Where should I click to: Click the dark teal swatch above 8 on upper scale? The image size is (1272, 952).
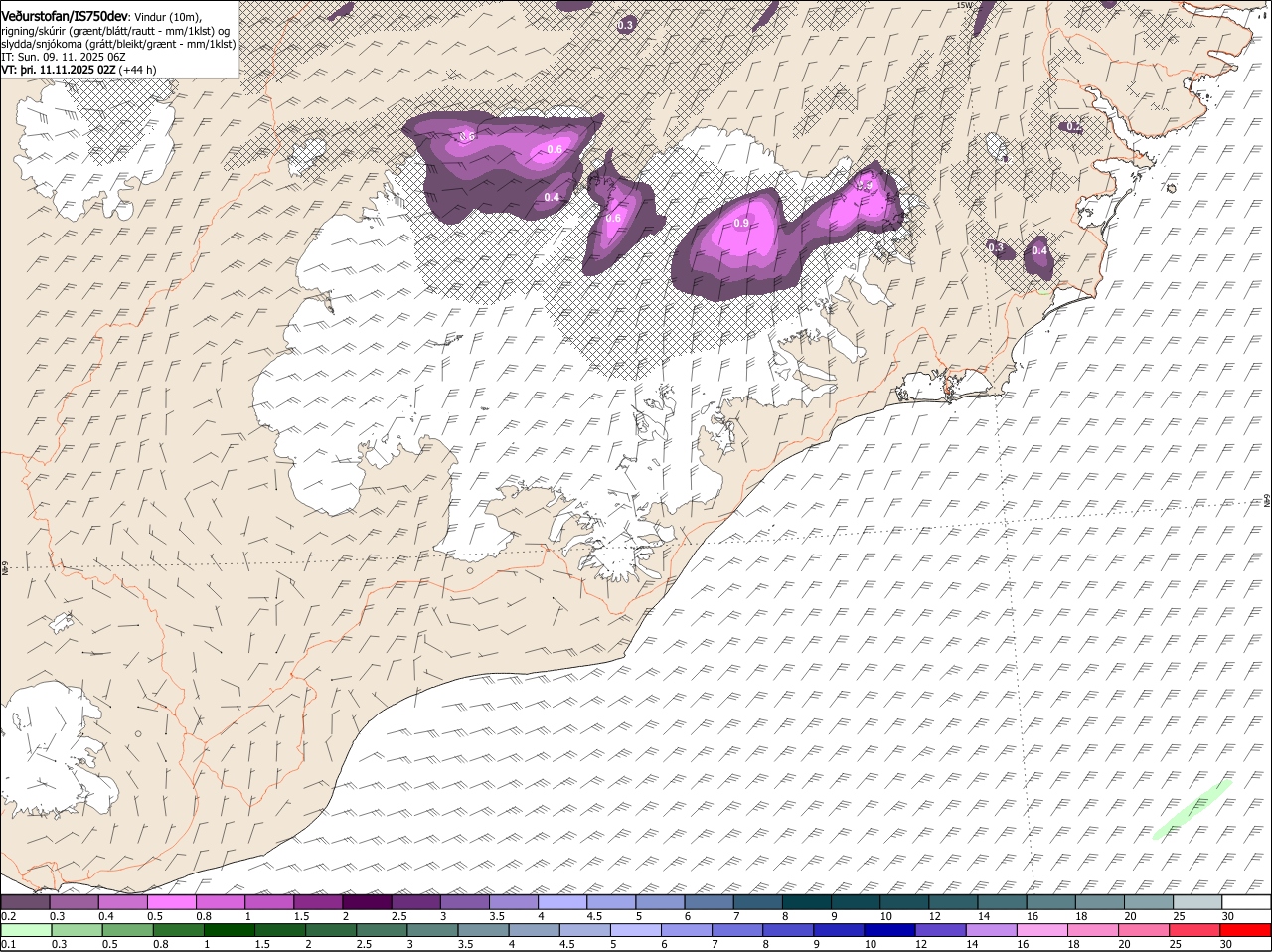[x=807, y=902]
